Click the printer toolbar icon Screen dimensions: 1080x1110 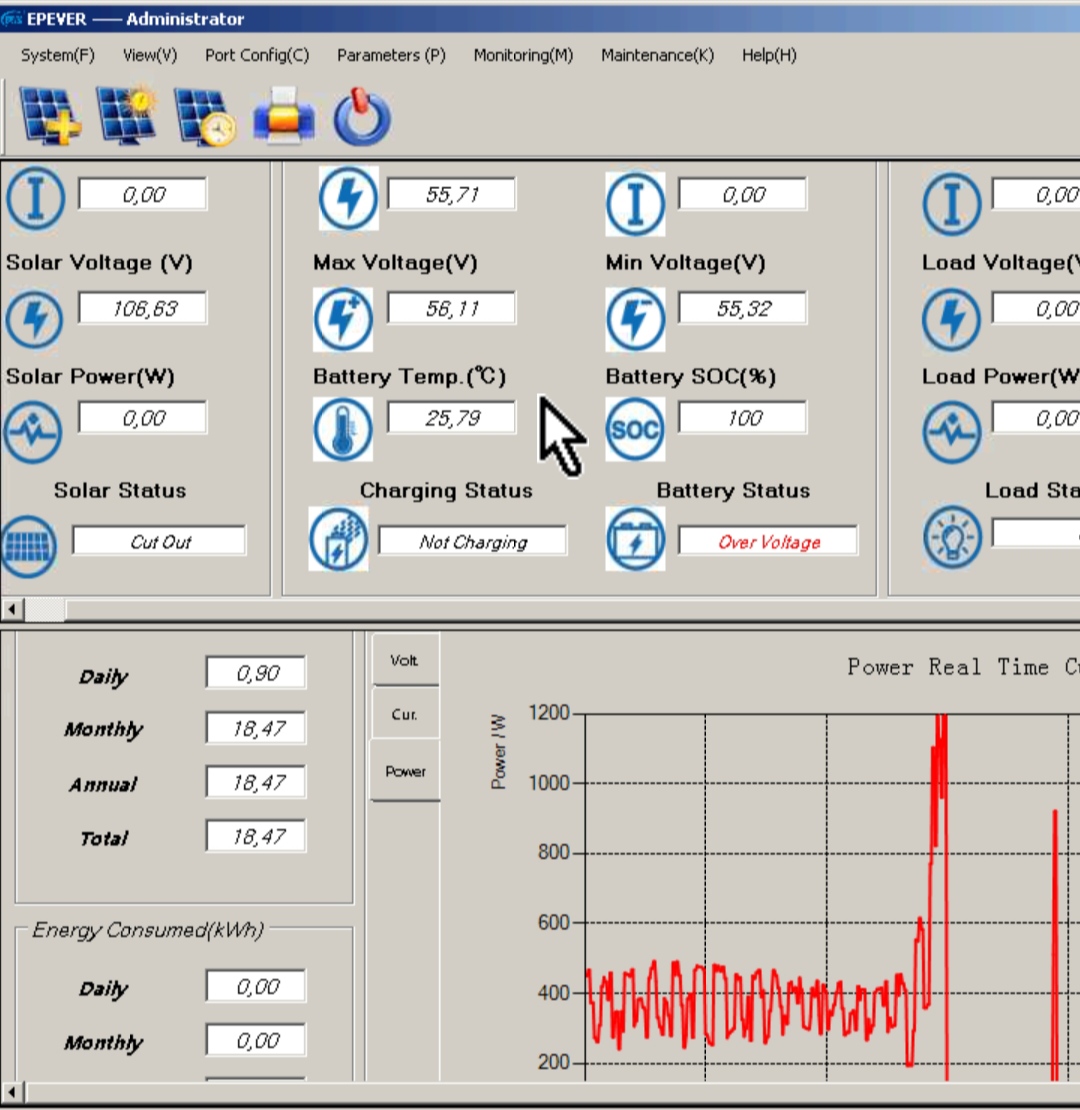coord(284,116)
